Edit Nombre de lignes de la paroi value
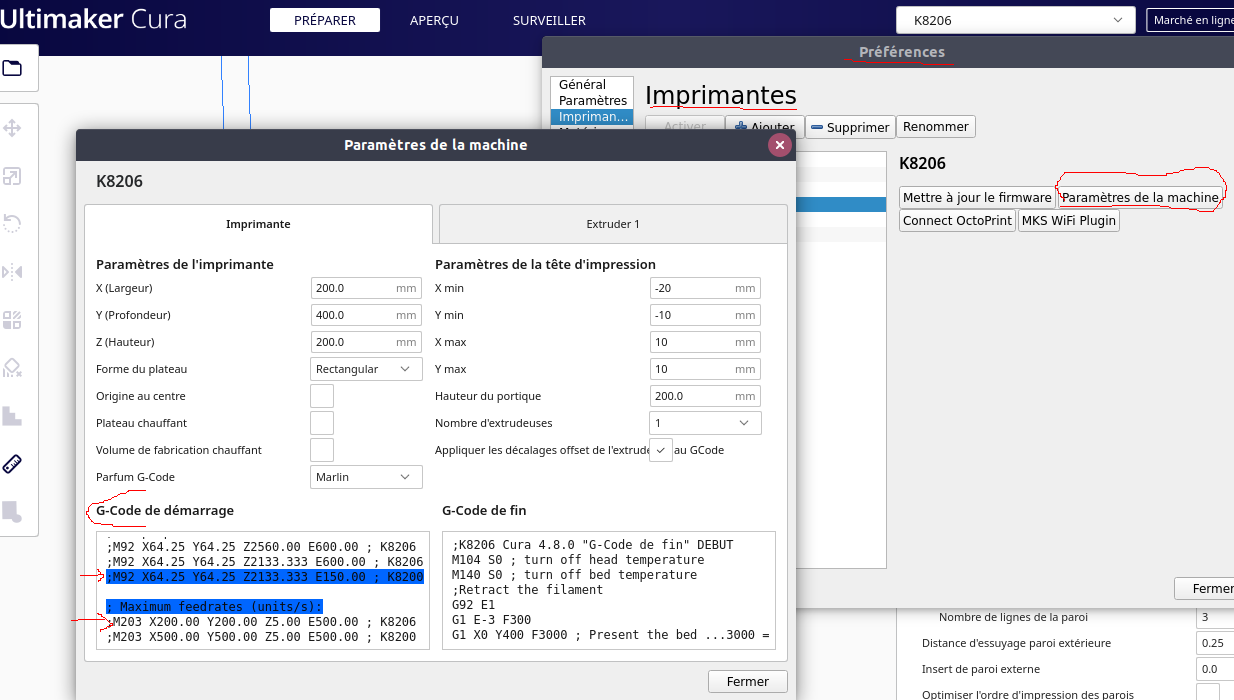The width and height of the screenshot is (1234, 700). [1214, 617]
